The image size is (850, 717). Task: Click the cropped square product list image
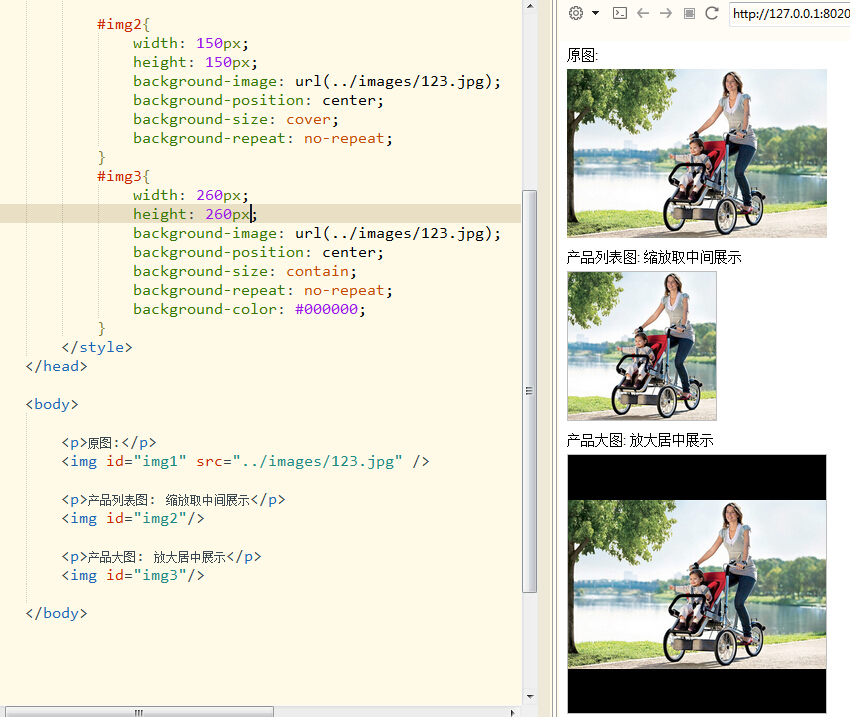coord(642,346)
